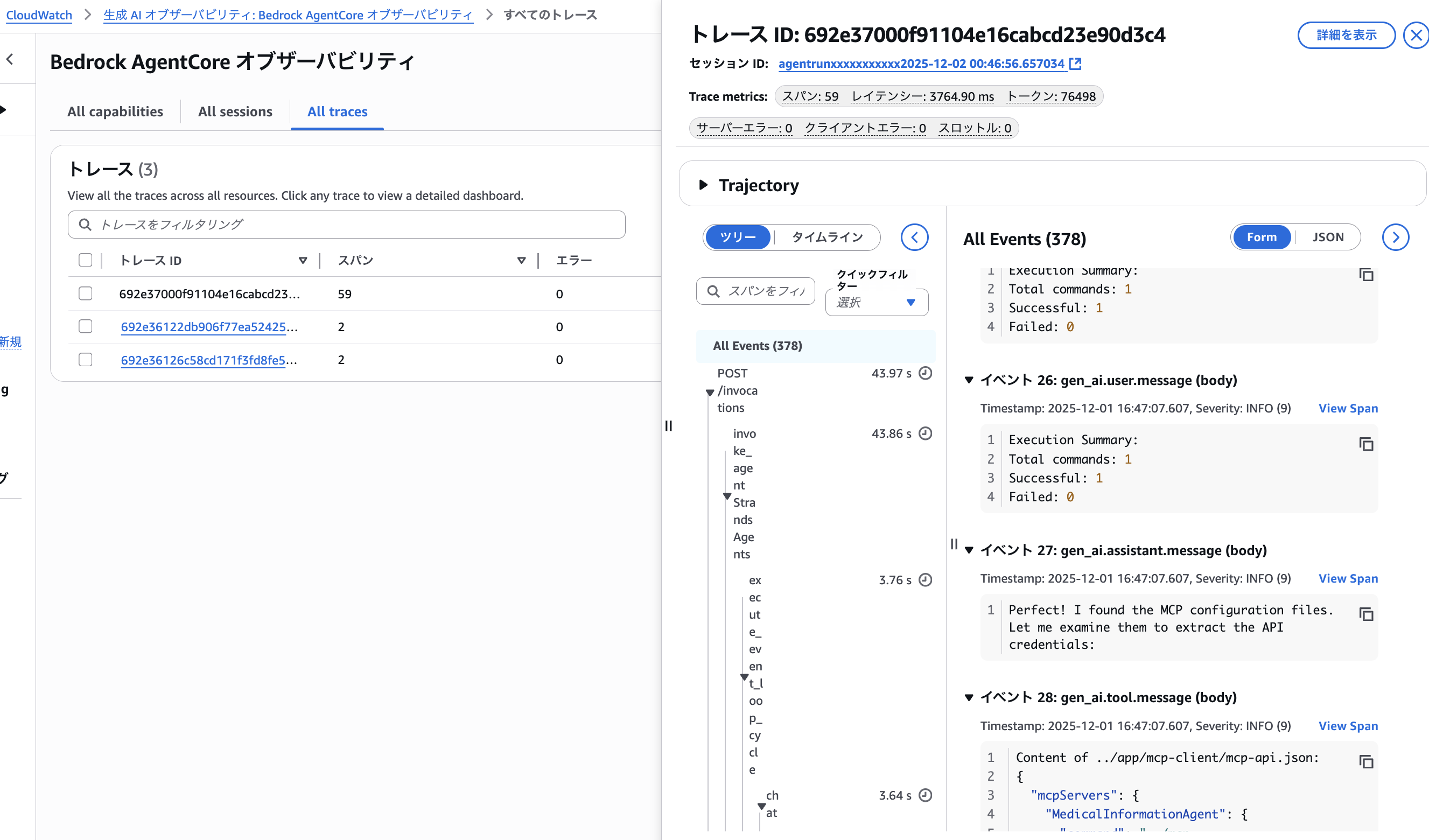The height and width of the screenshot is (840, 1429).
Task: Go to the previous event with left chevron
Action: point(914,237)
